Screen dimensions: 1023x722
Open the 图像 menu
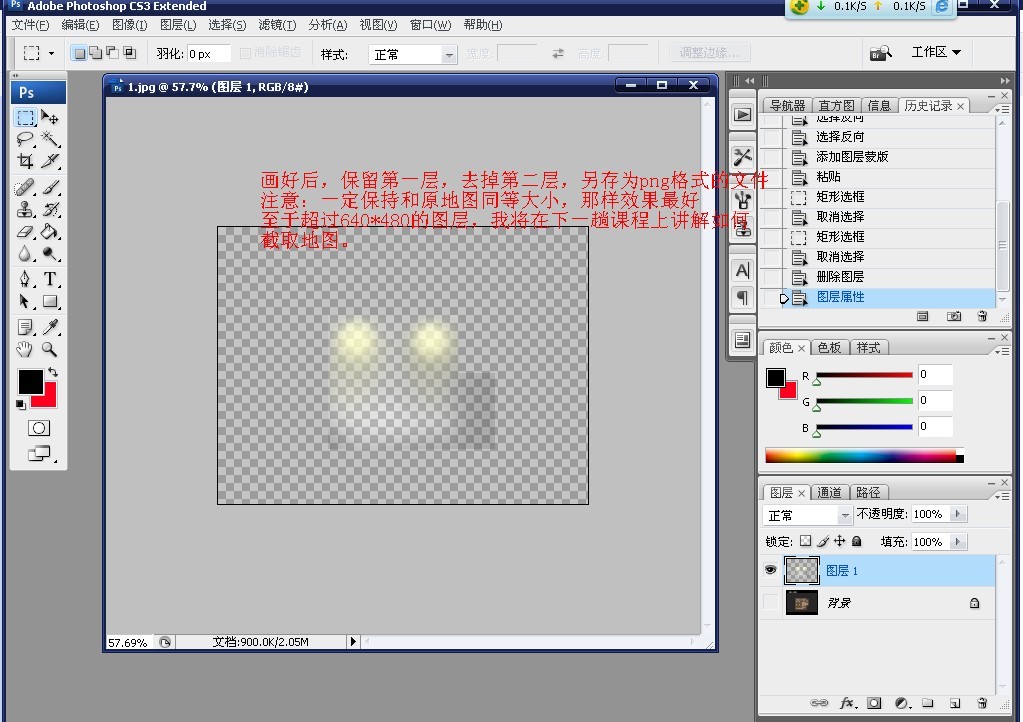[x=129, y=25]
